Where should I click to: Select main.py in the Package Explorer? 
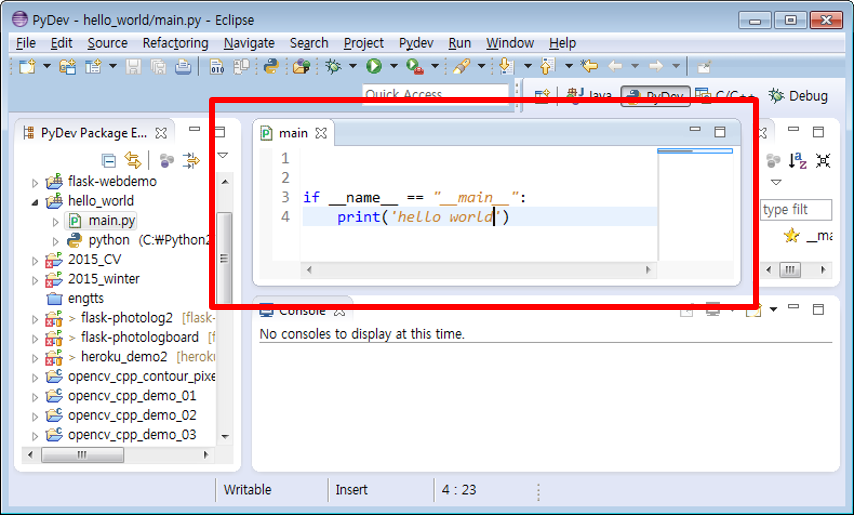(110, 220)
